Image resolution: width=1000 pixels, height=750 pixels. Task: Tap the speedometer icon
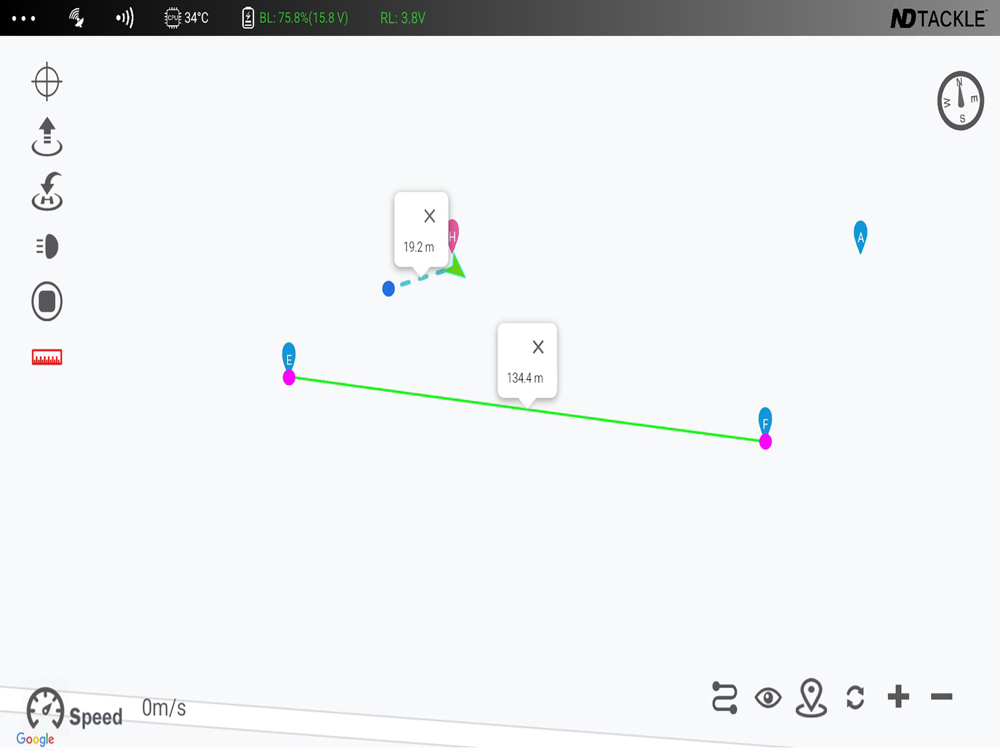click(45, 708)
